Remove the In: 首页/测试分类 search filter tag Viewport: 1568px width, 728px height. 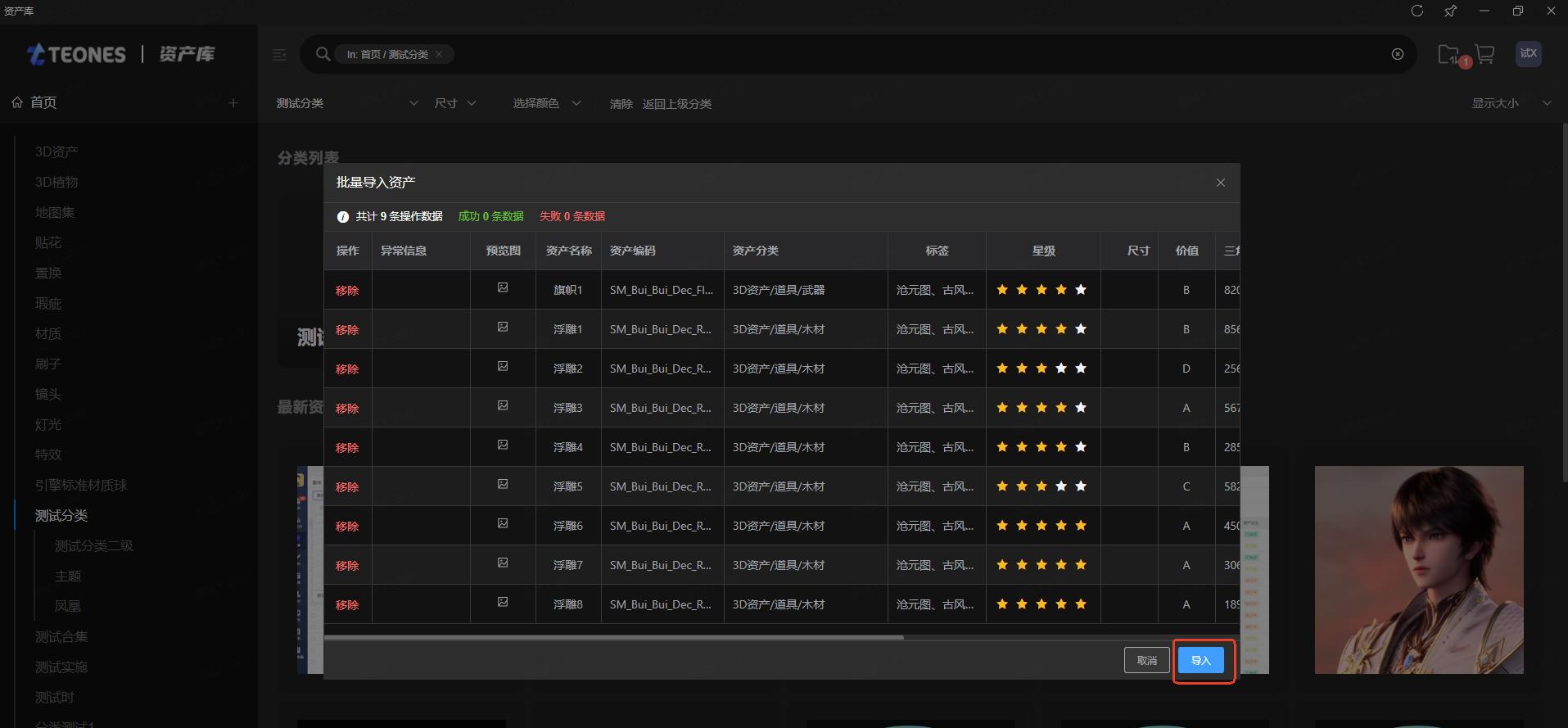(x=439, y=54)
